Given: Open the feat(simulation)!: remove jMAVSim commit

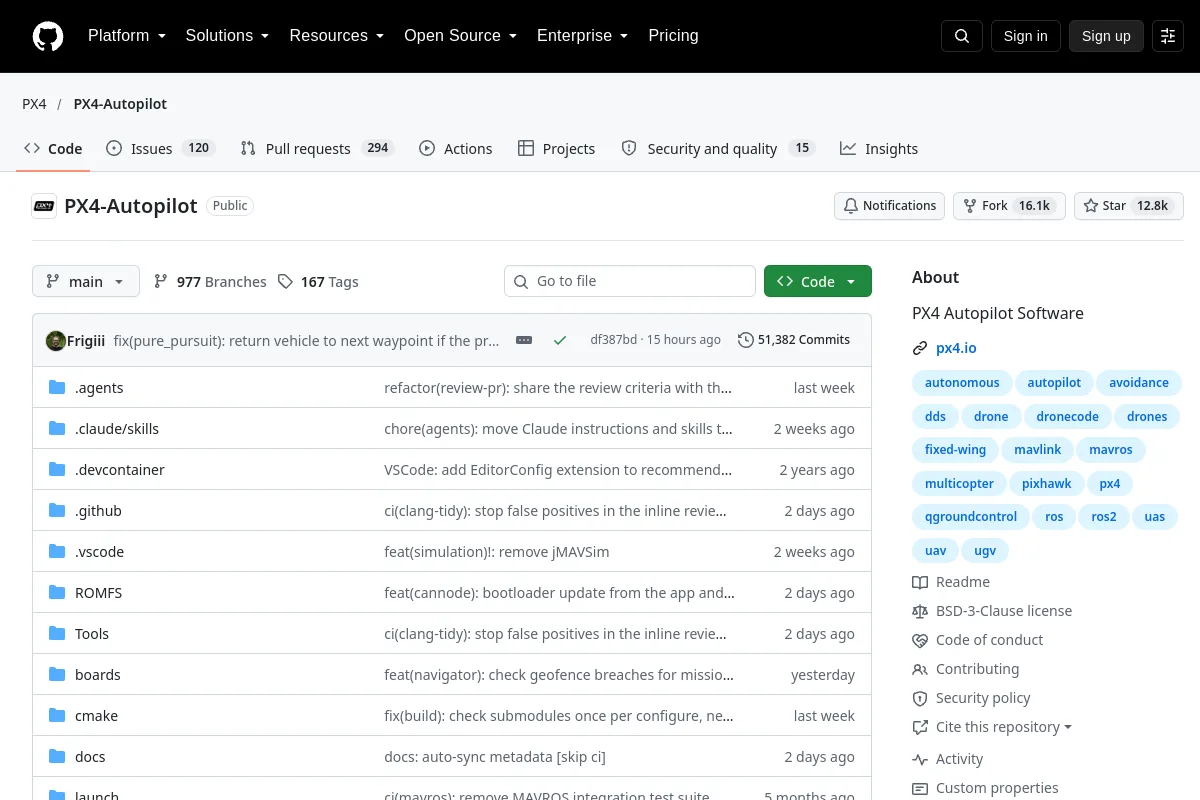Looking at the screenshot, I should (x=496, y=552).
